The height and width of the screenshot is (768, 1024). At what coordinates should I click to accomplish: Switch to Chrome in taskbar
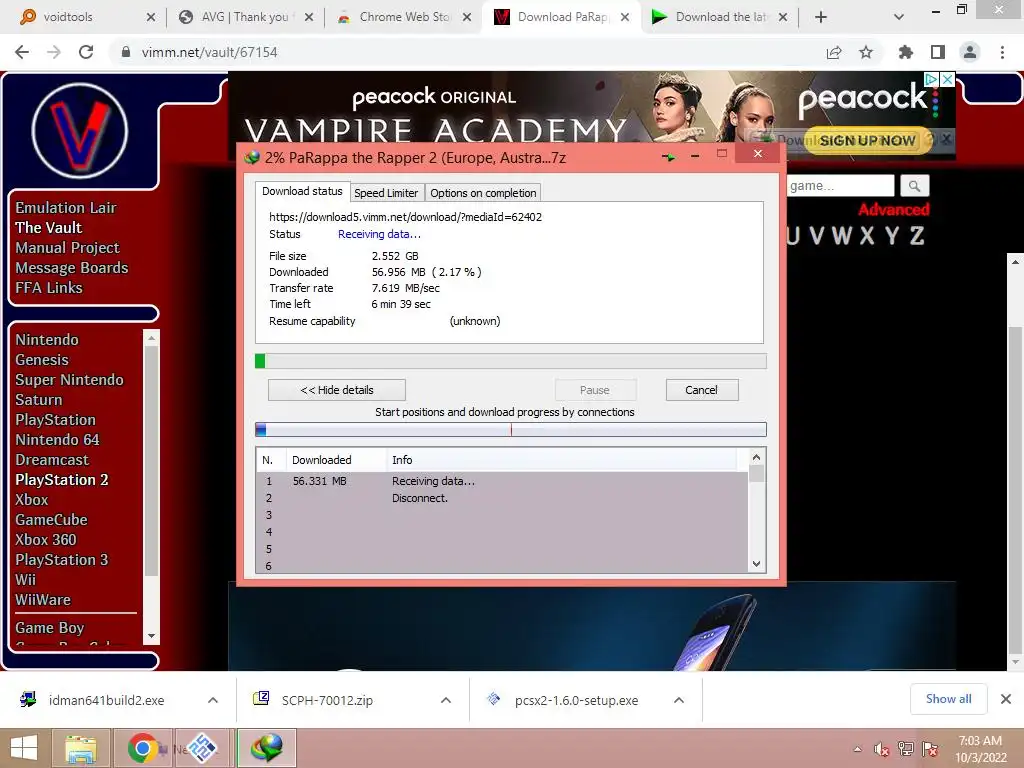pyautogui.click(x=143, y=748)
